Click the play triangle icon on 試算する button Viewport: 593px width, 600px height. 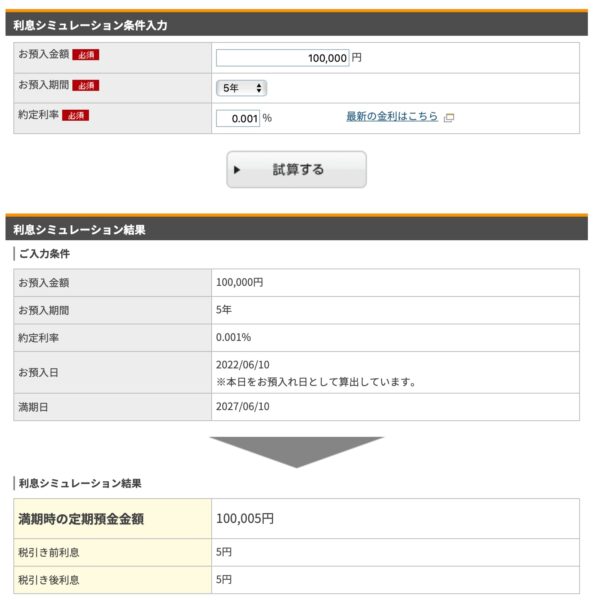point(237,170)
